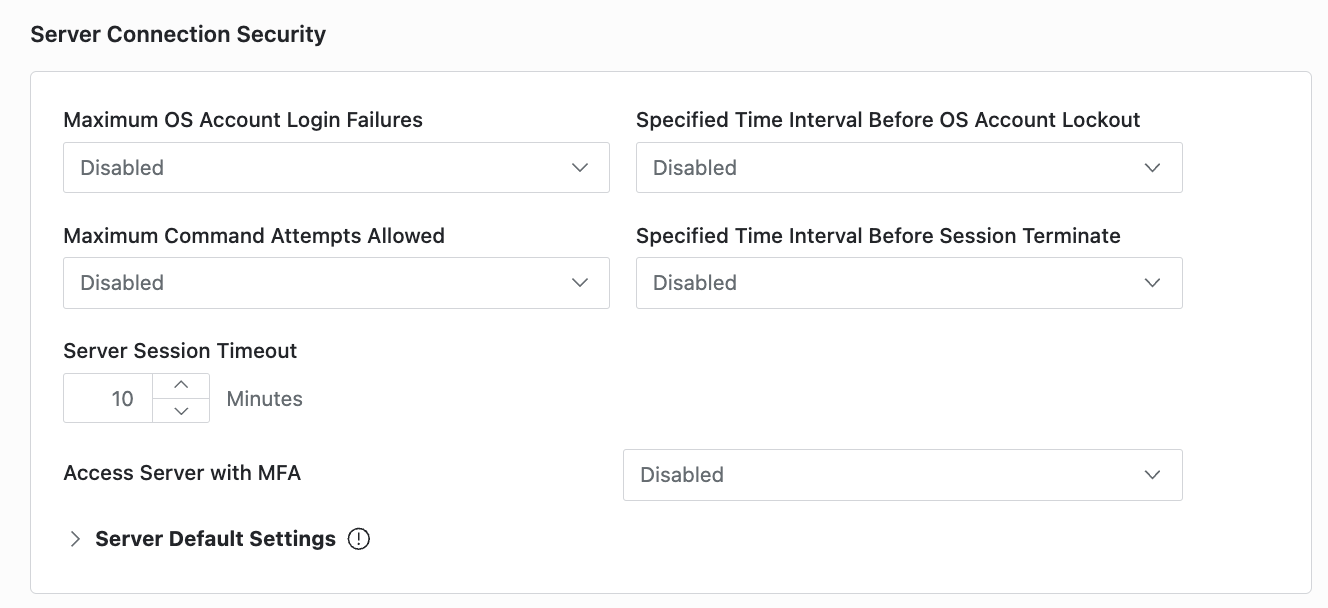Click the Server Session Timeout number field
The height and width of the screenshot is (608, 1328).
click(108, 398)
